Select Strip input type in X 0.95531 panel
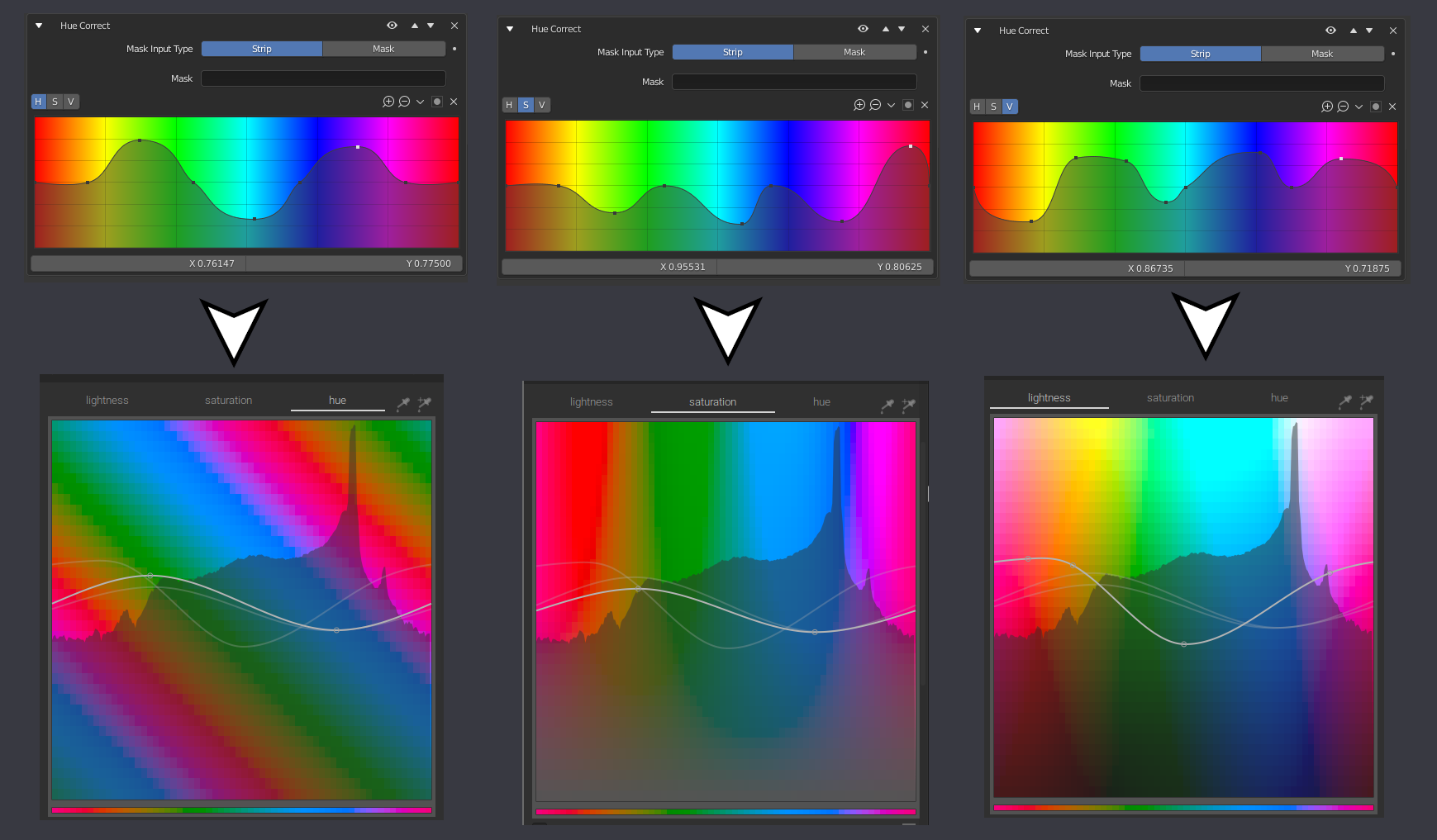 click(x=733, y=52)
